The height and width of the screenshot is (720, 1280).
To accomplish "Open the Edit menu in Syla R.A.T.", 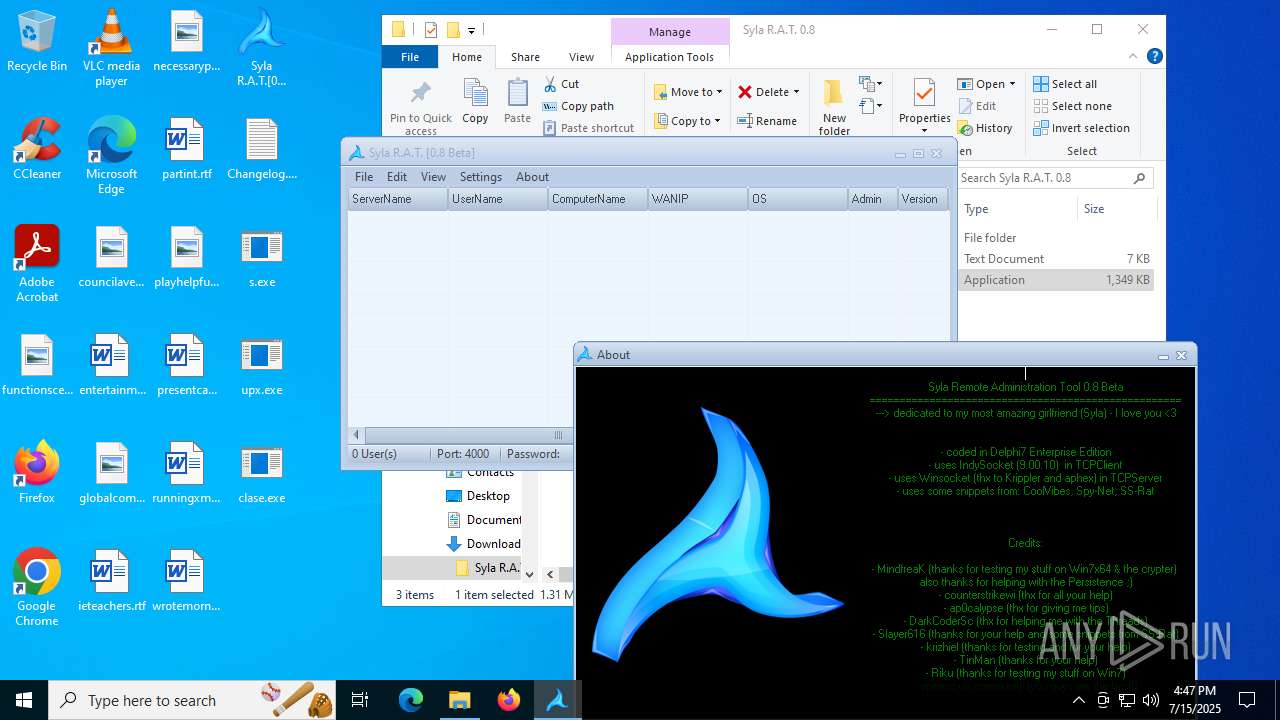I will pos(397,177).
